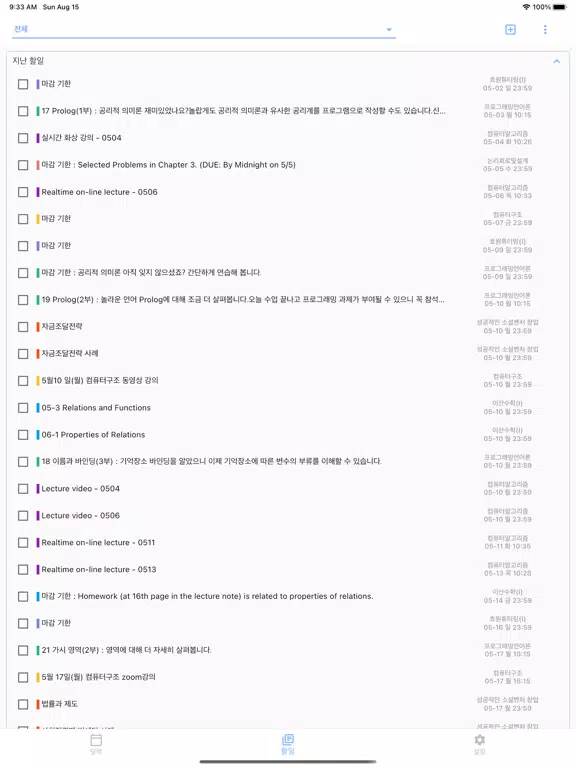Screen dimensions: 576x768
Task: Open Selected Problems in Chapter 3 task
Action: [168, 165]
